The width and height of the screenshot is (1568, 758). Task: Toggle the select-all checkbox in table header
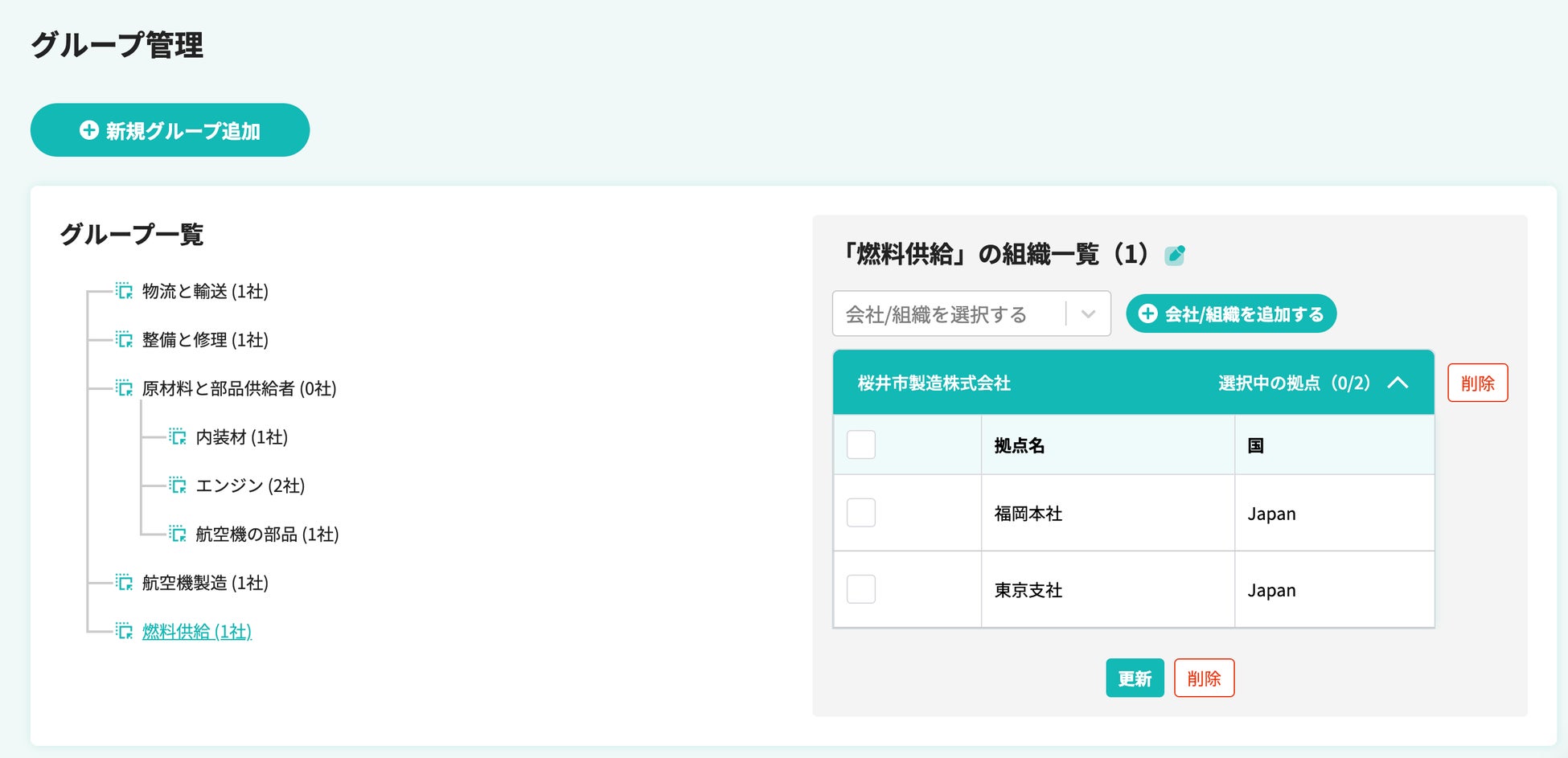(860, 445)
